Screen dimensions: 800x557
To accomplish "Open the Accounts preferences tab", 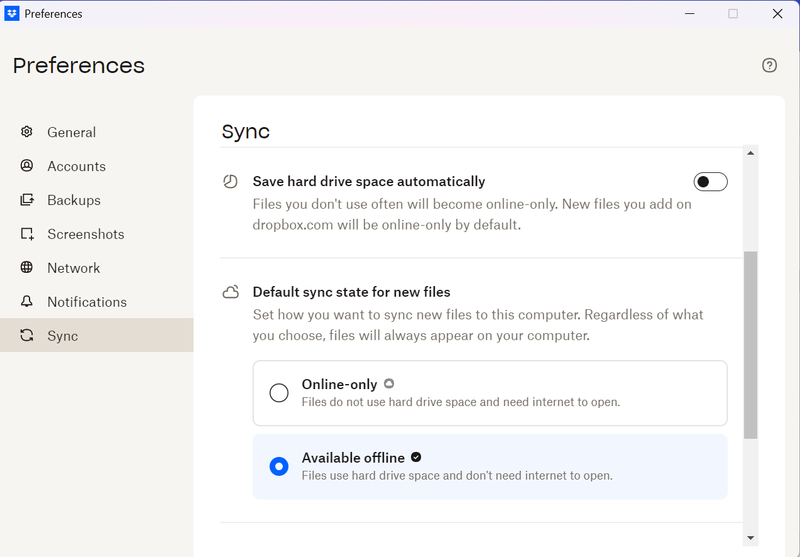I will click(x=76, y=166).
